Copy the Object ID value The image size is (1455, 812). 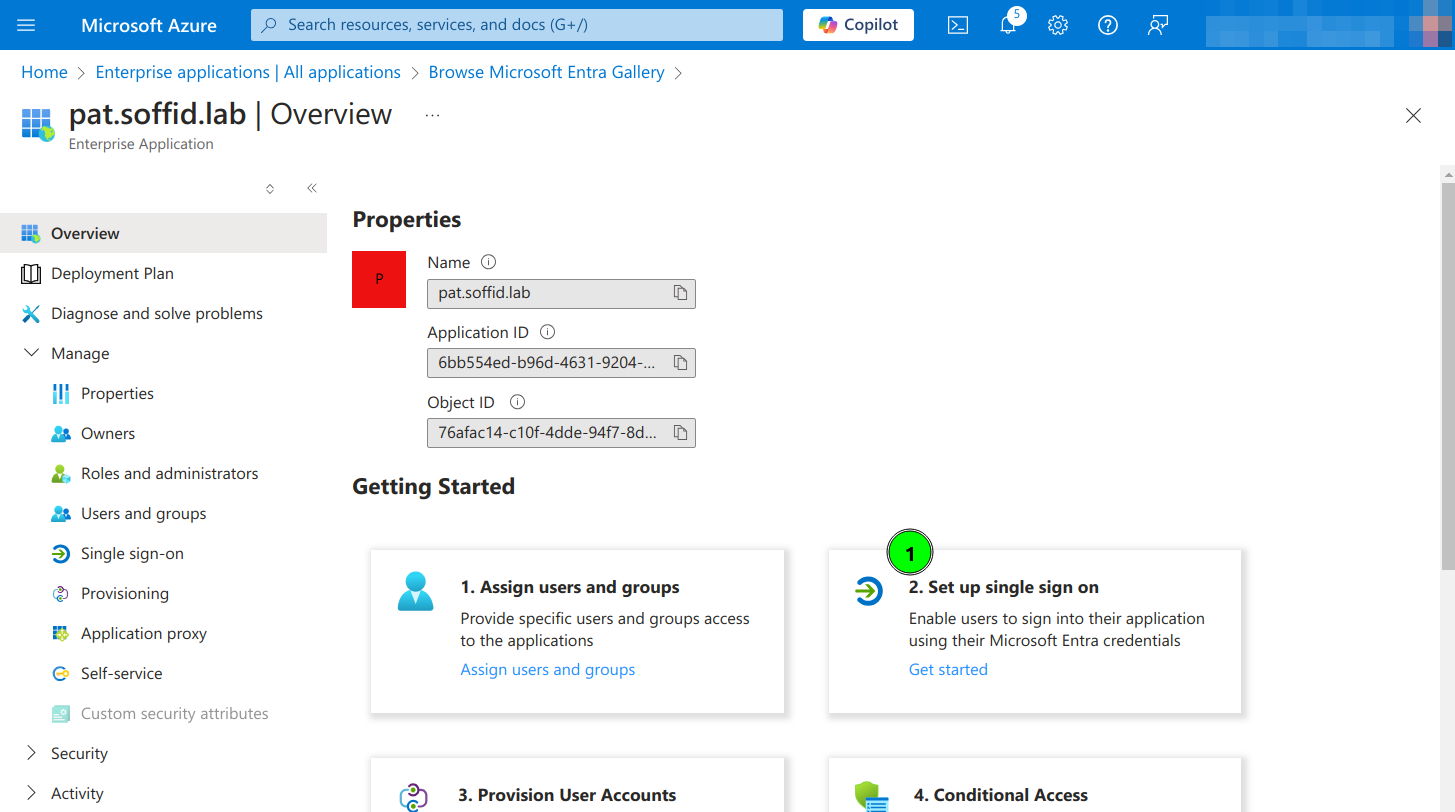tap(680, 433)
